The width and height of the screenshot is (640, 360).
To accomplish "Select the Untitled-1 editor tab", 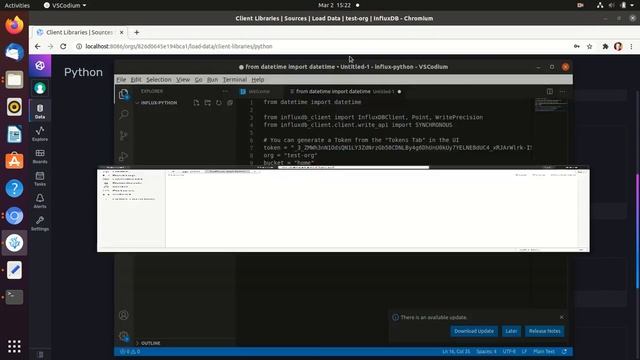I will click(345, 91).
